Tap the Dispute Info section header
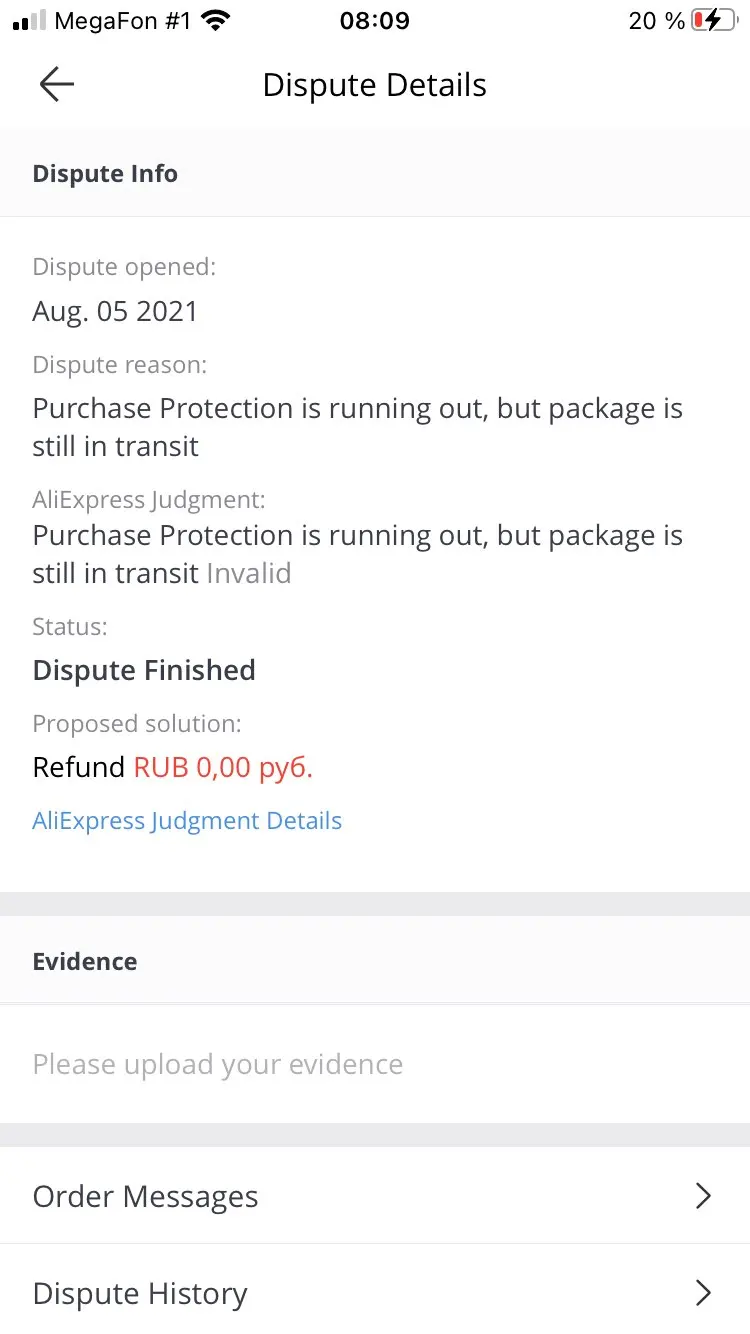 tap(105, 173)
